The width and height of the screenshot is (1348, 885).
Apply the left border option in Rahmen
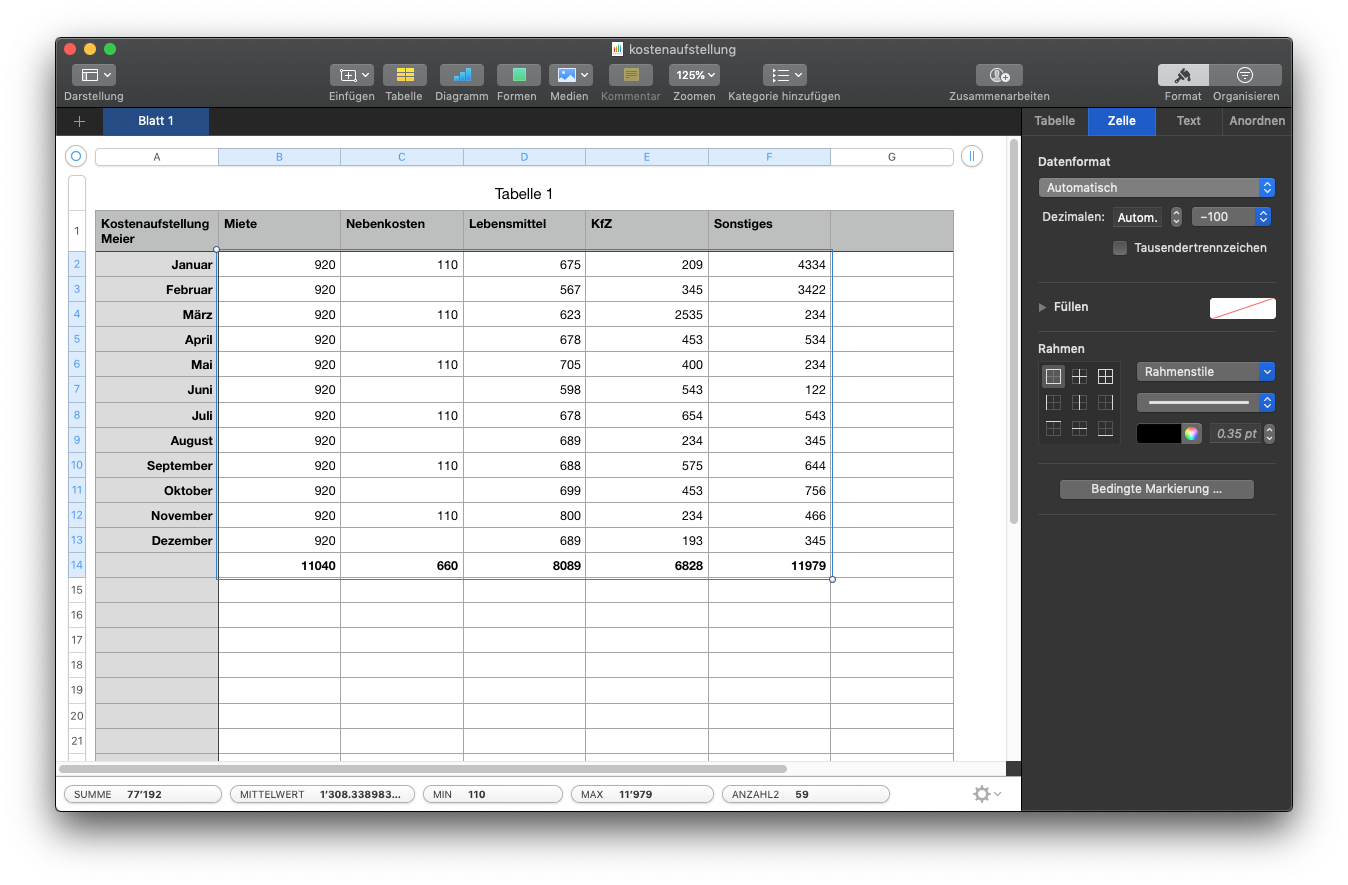point(1053,402)
